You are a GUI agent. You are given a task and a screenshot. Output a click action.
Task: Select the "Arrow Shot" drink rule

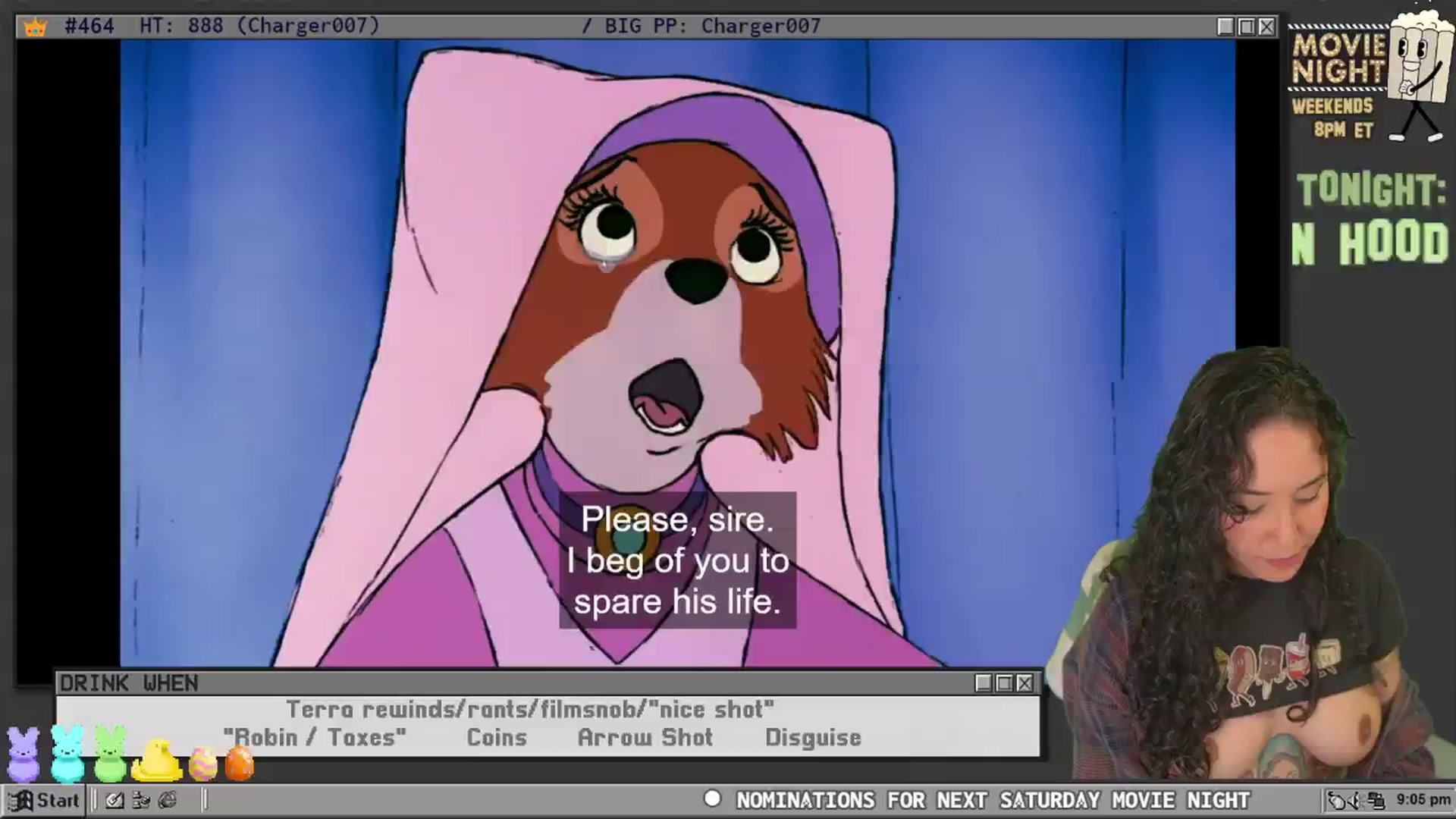pos(645,737)
